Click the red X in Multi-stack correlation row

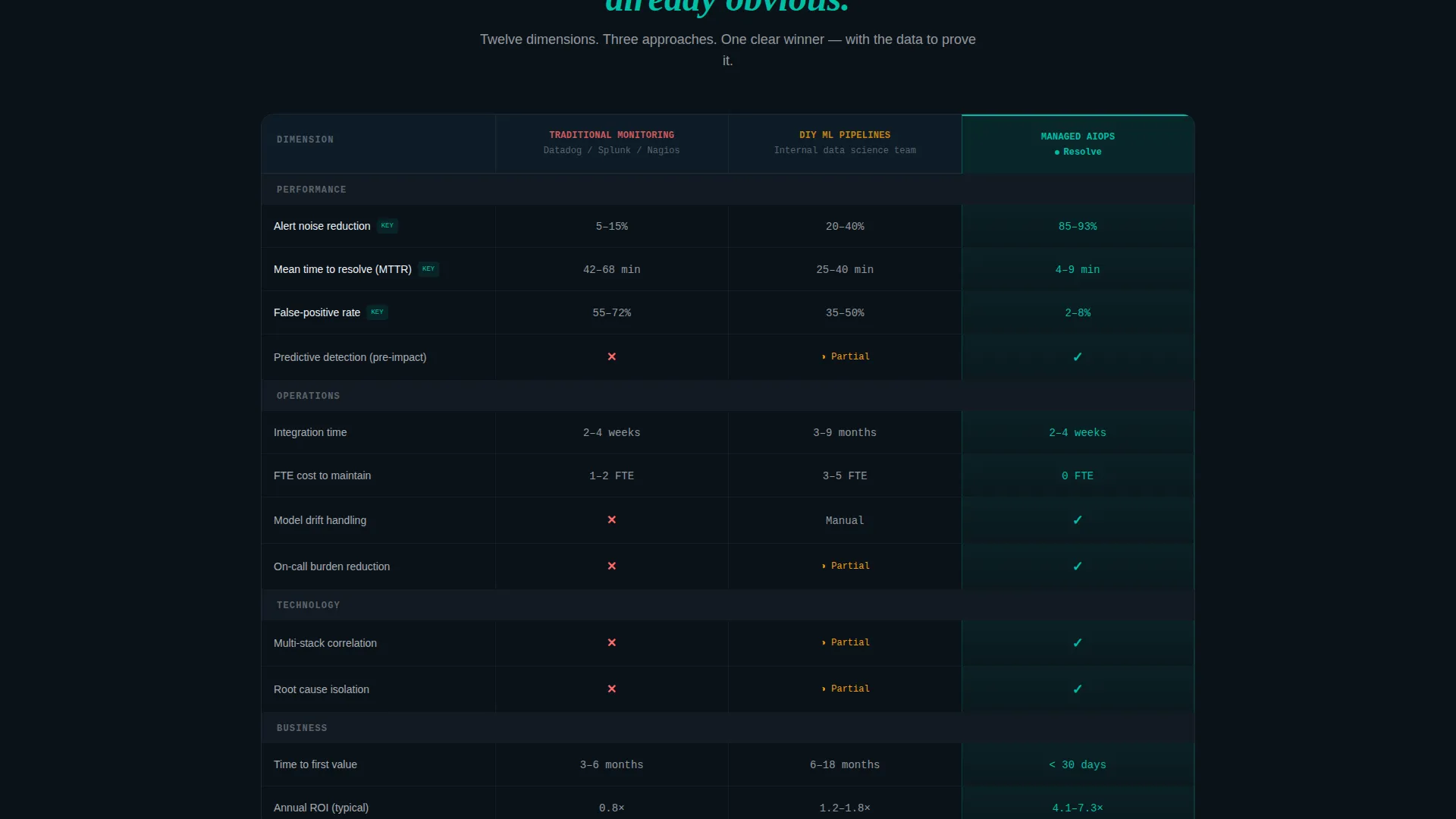pos(612,642)
